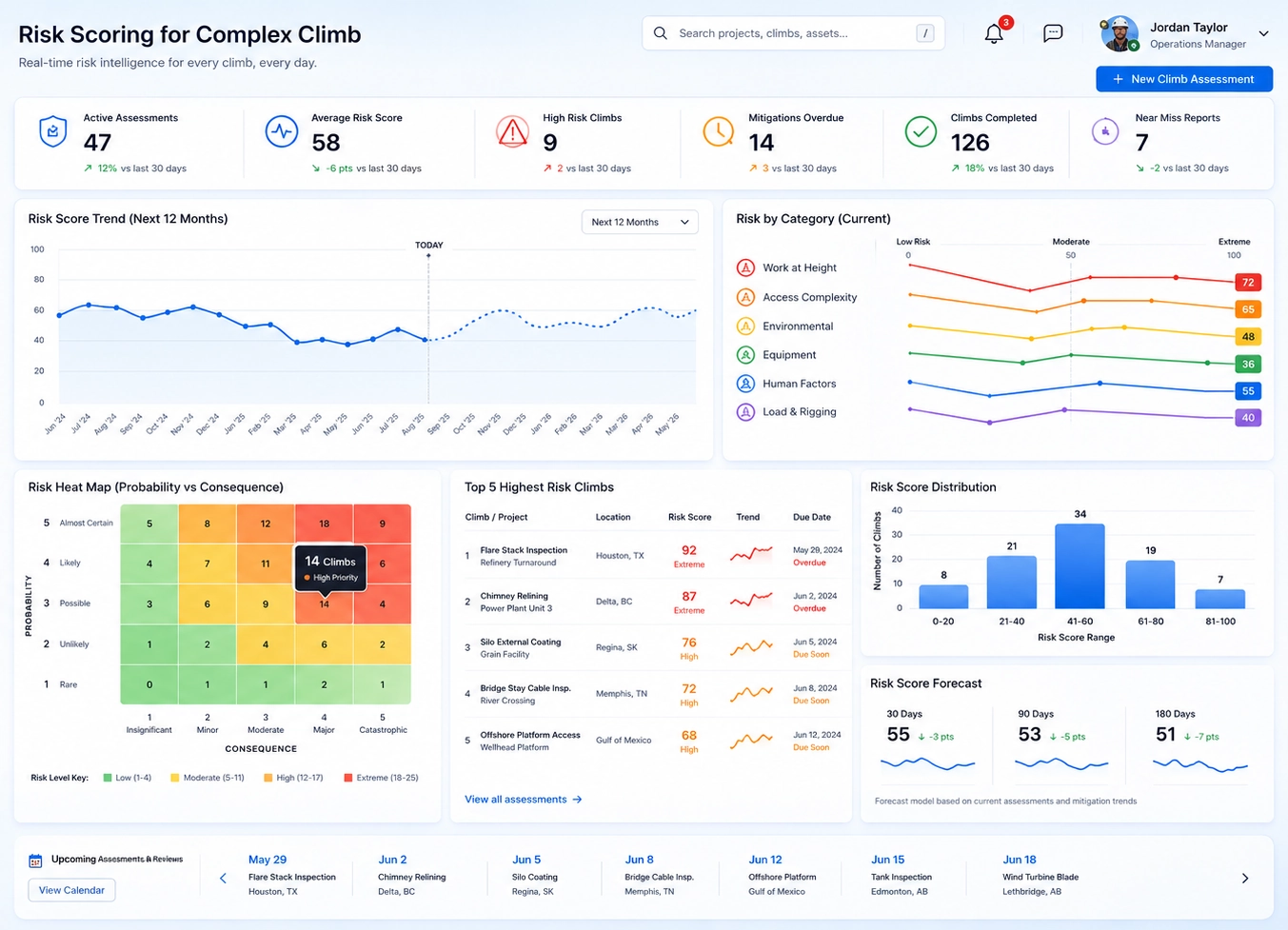Focus the search projects input field
Image resolution: width=1288 pixels, height=930 pixels.
tap(793, 33)
